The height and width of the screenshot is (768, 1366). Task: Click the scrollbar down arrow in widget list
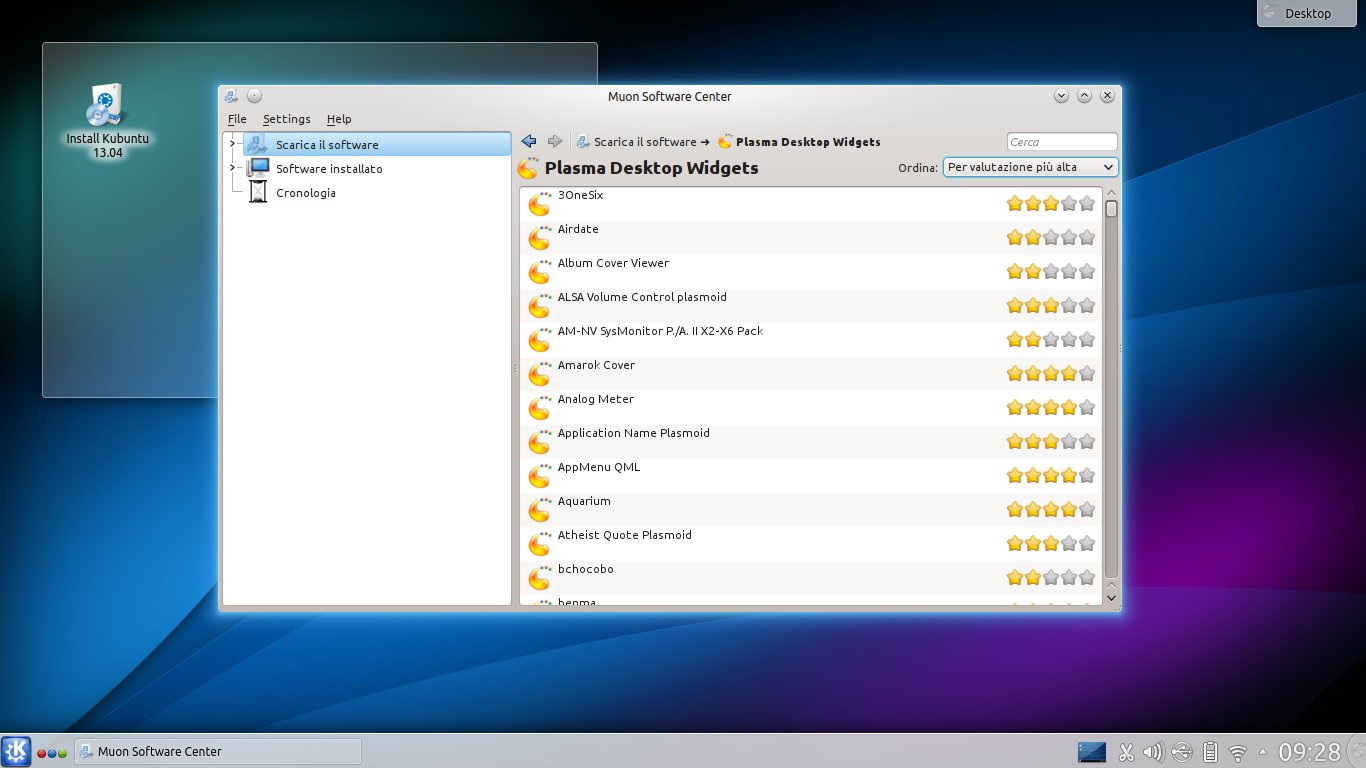[x=1111, y=597]
